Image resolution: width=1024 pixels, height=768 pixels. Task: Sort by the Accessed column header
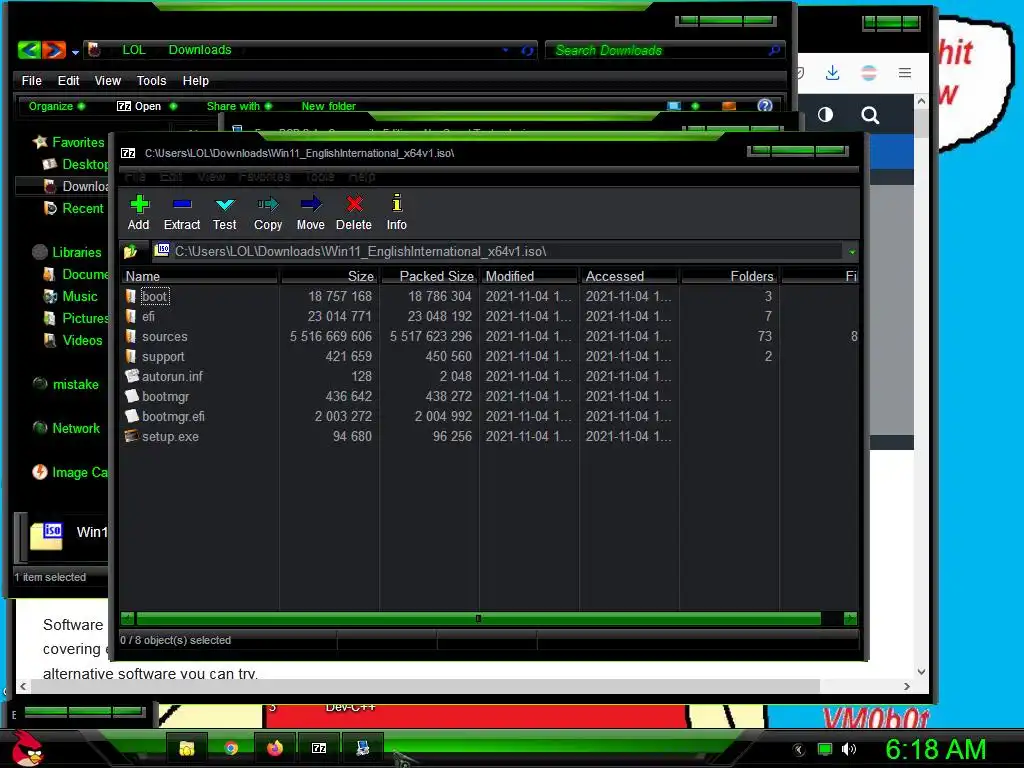(630, 276)
